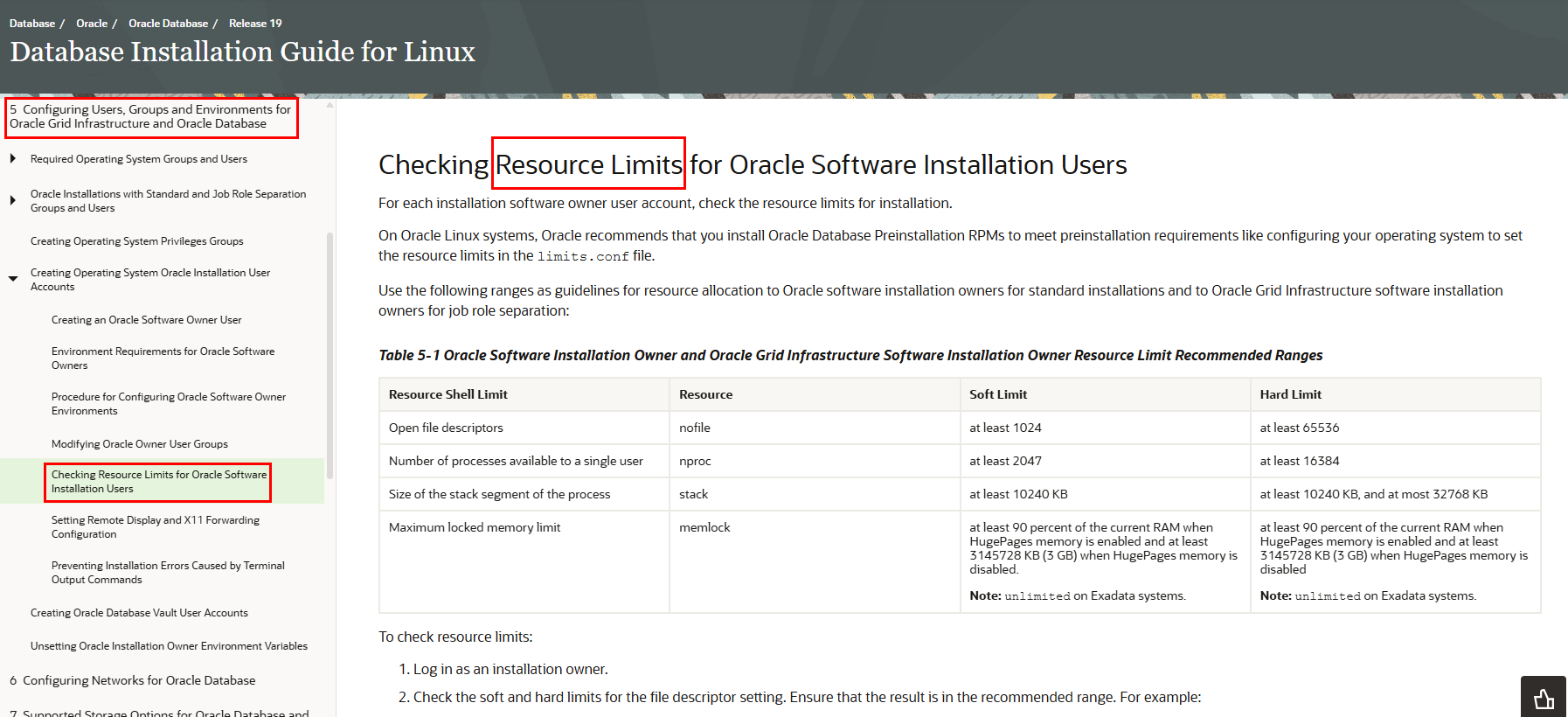Image resolution: width=1568 pixels, height=717 pixels.
Task: Click the sidebar vertical scrollbar thumb
Action: (x=330, y=356)
